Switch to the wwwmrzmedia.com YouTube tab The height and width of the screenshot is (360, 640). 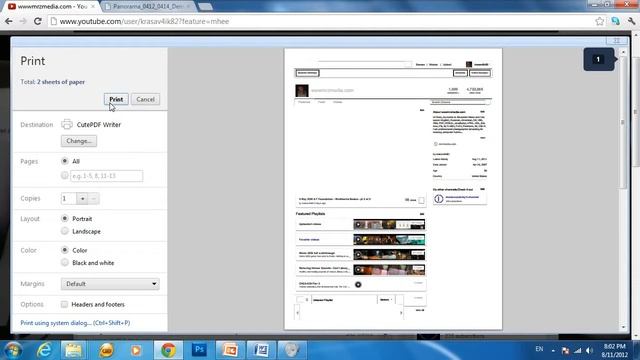point(51,7)
